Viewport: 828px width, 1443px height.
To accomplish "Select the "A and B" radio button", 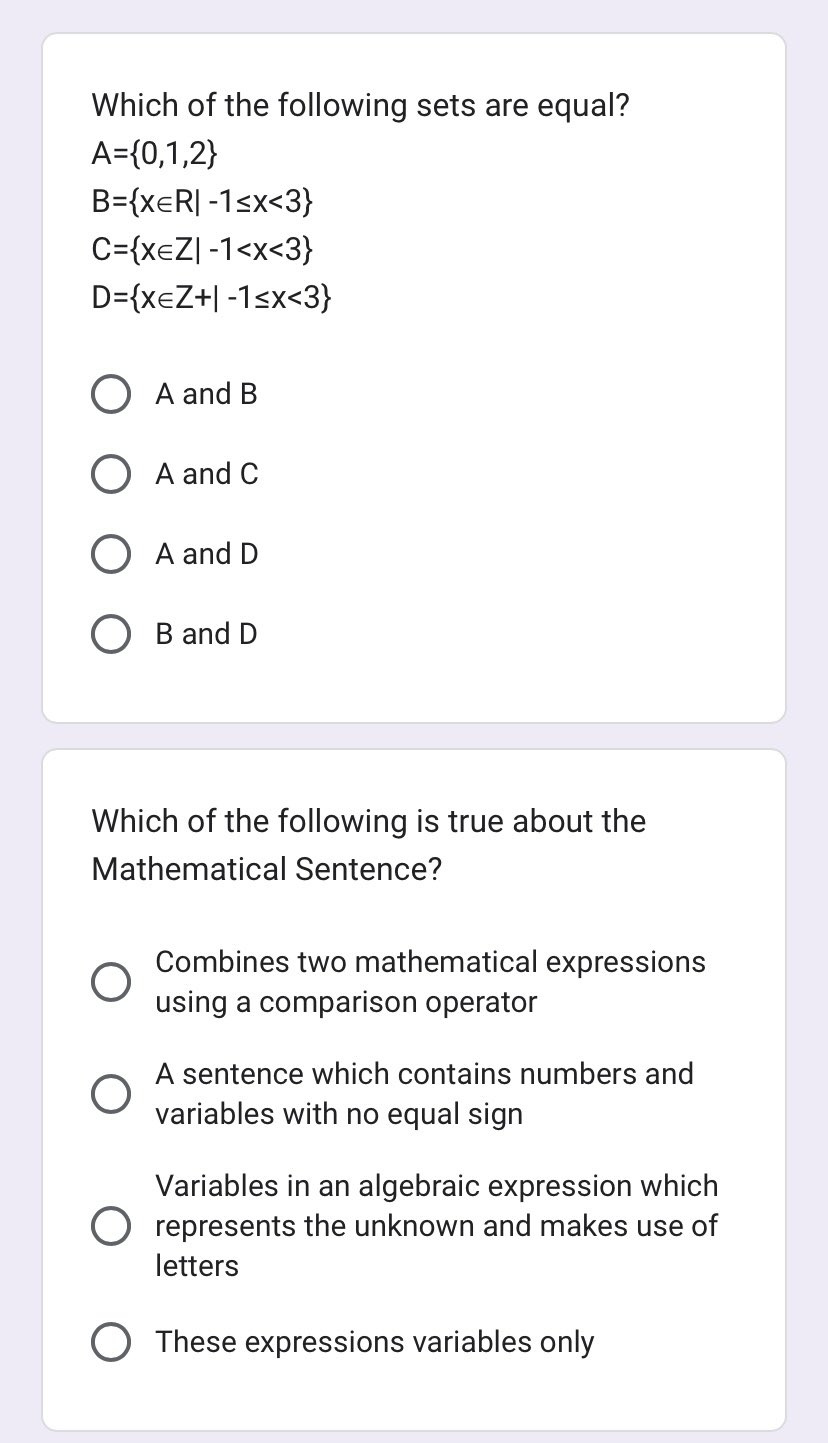I will (111, 393).
